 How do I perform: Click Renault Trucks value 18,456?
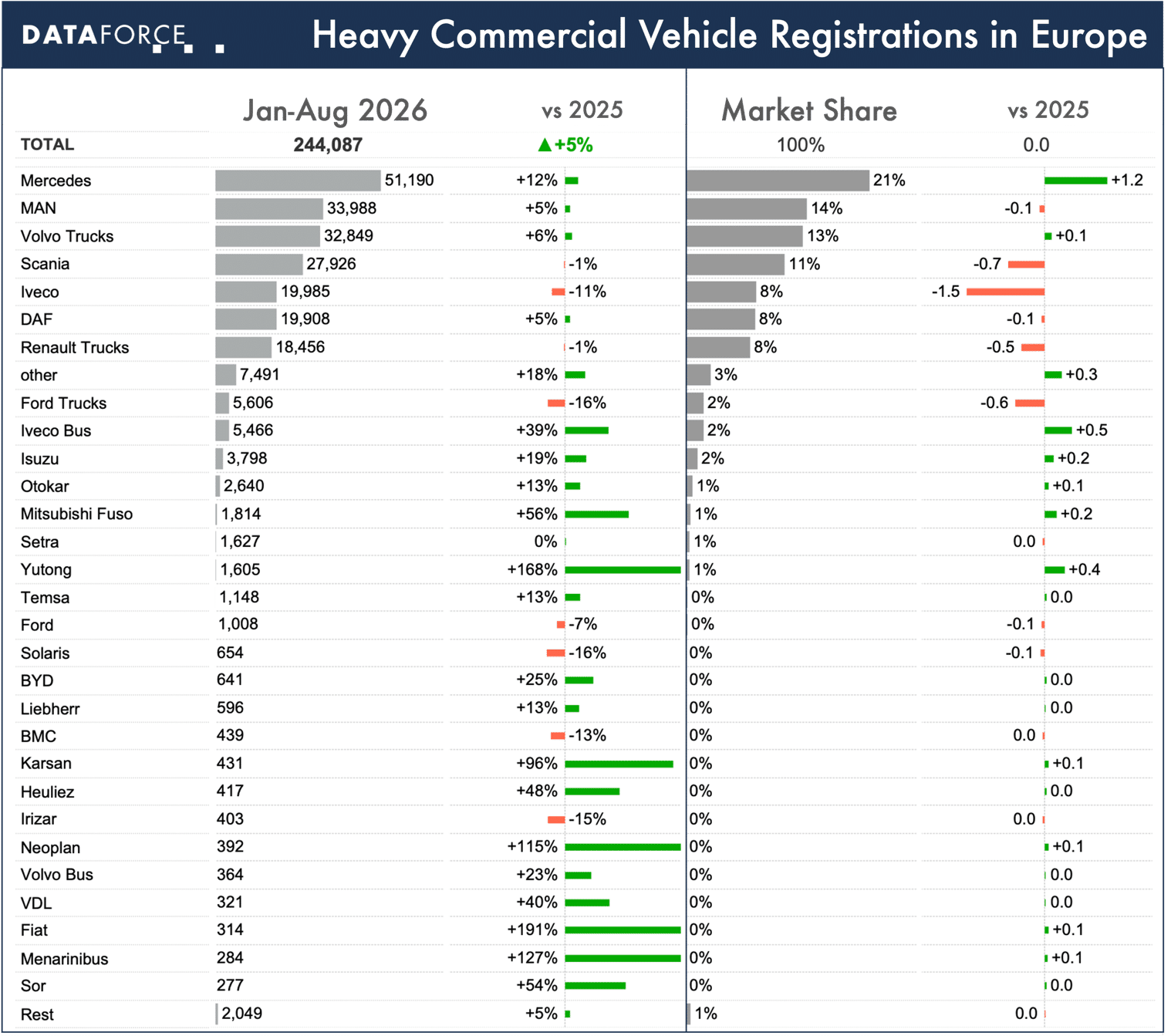point(300,347)
